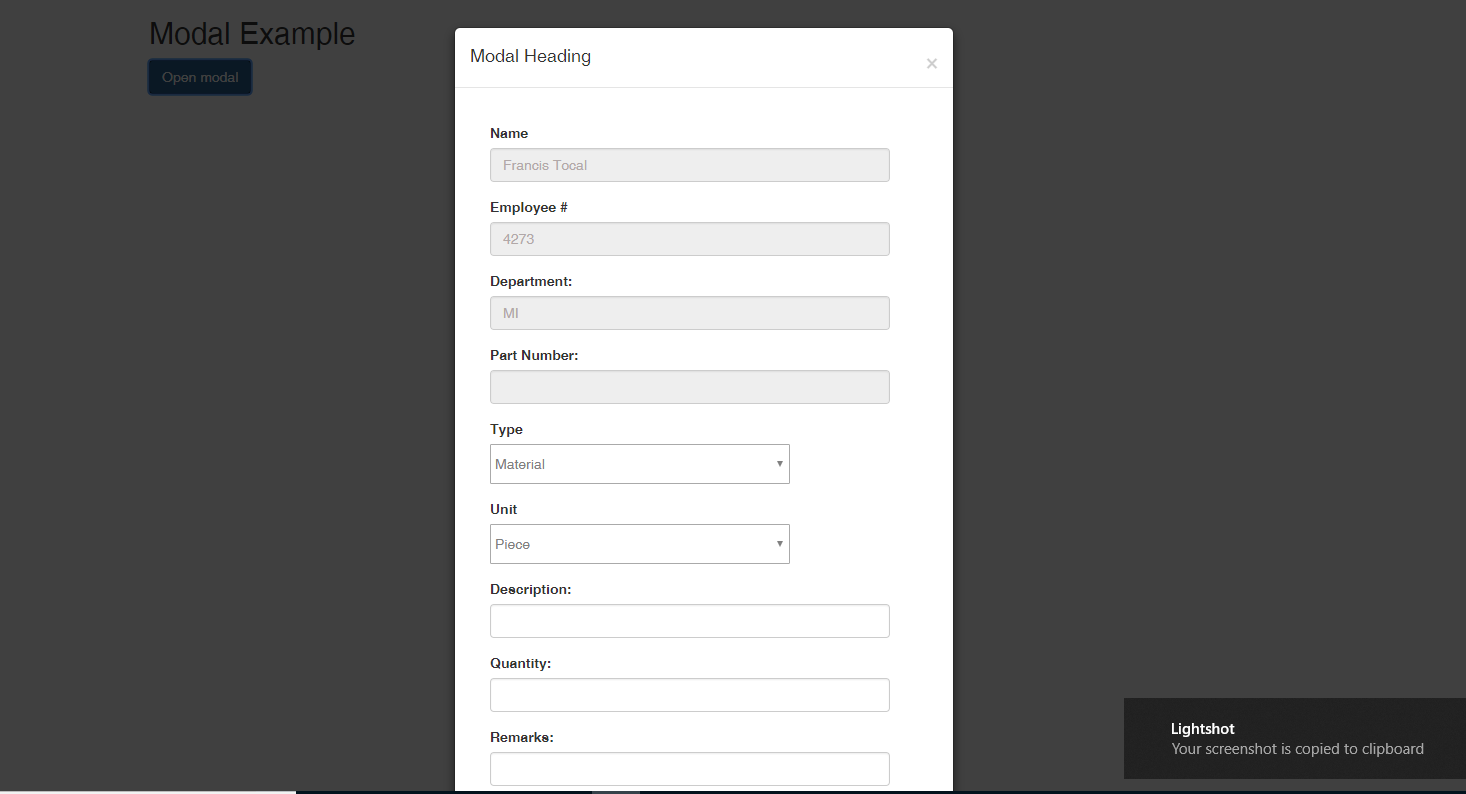
Task: Click the Lightshot clipboard notification
Action: click(1295, 738)
